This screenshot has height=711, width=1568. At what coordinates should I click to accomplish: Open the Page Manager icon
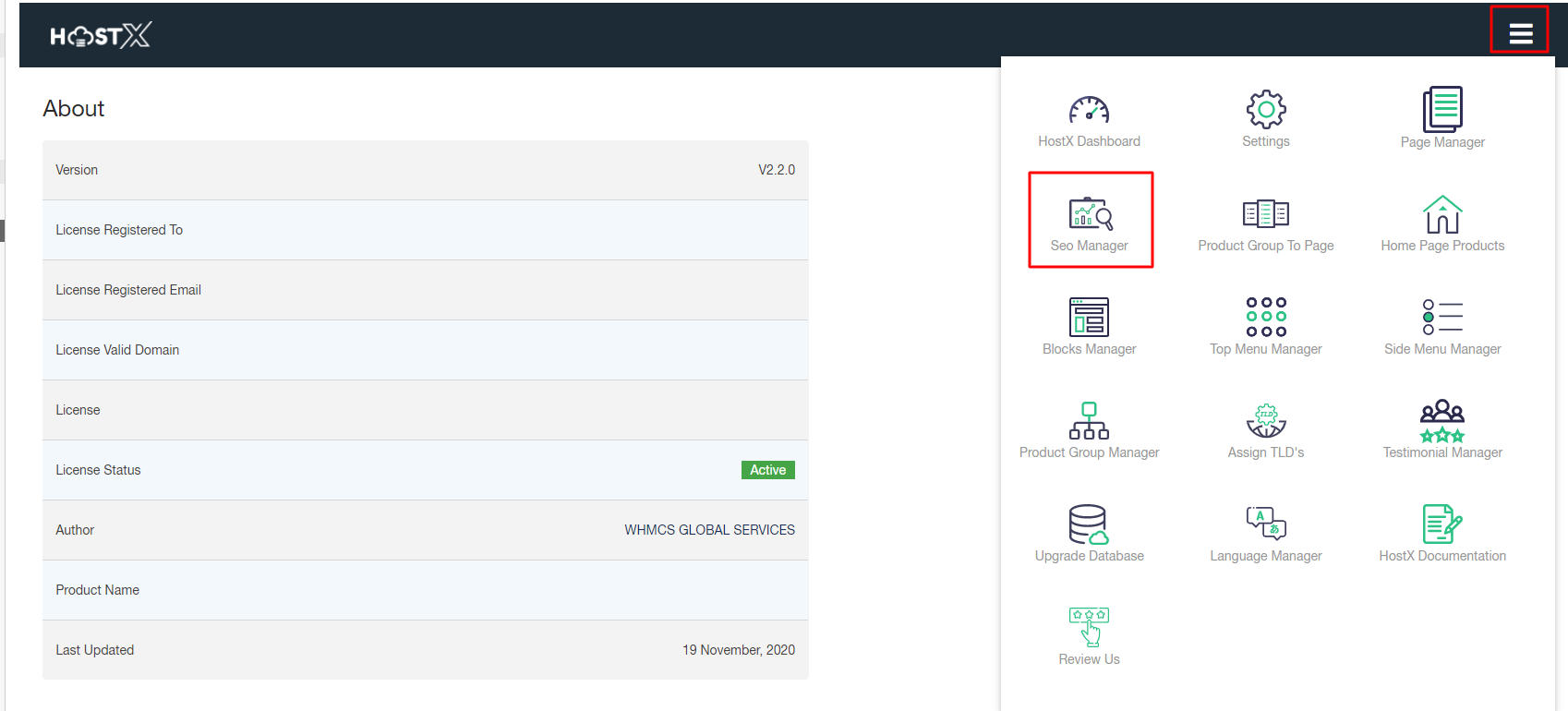click(1441, 111)
